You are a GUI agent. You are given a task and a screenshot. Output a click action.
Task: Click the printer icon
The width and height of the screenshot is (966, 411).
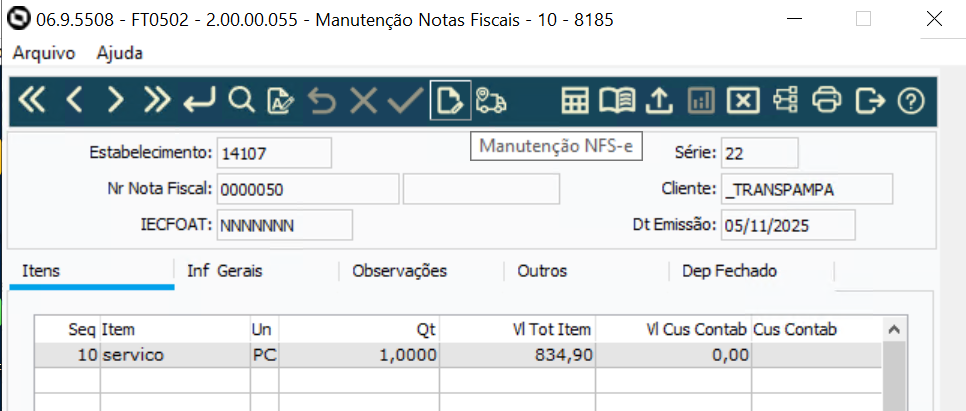pyautogui.click(x=826, y=100)
